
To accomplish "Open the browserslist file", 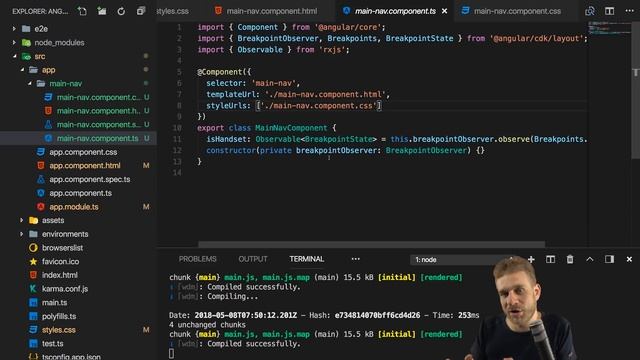I will tap(62, 248).
